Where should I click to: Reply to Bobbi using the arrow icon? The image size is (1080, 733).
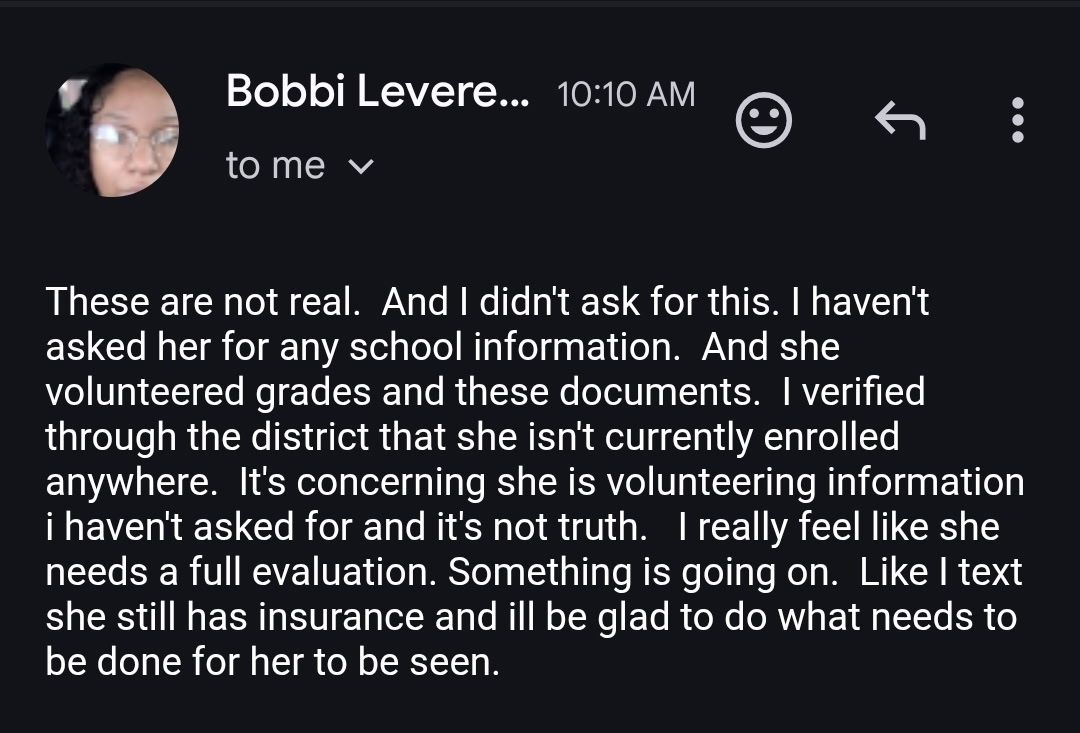900,120
